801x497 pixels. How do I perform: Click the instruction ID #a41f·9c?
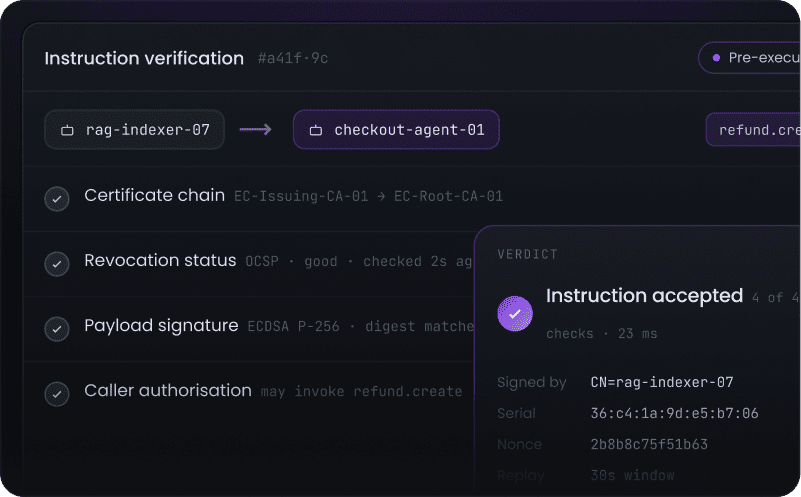coord(293,58)
